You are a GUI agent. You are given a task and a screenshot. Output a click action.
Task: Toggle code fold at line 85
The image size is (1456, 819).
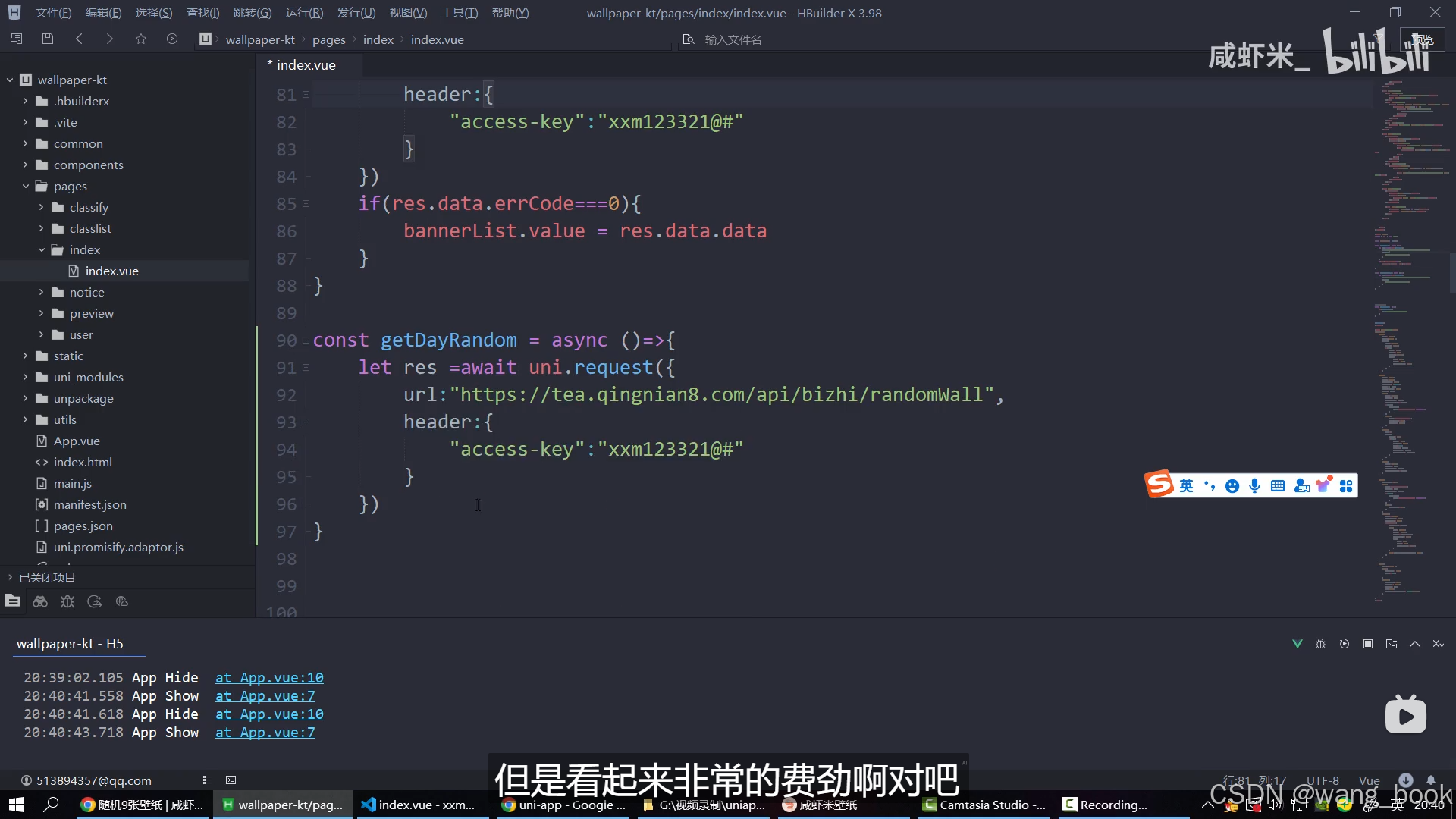pos(306,204)
